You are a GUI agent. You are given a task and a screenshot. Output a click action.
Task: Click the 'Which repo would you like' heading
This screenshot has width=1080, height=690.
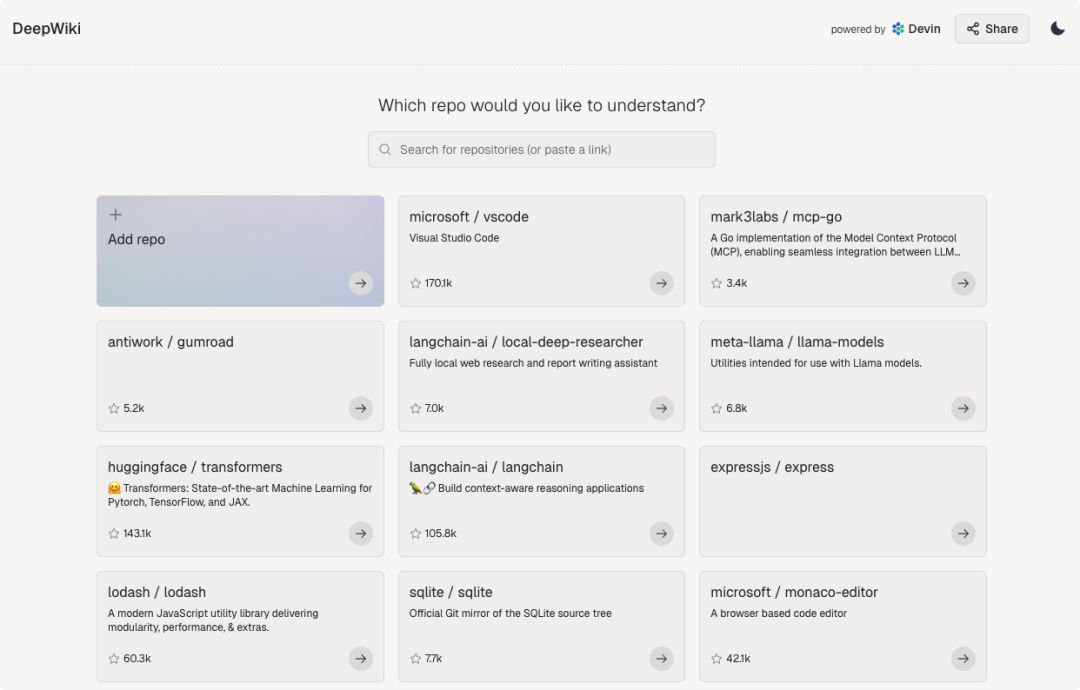click(541, 105)
